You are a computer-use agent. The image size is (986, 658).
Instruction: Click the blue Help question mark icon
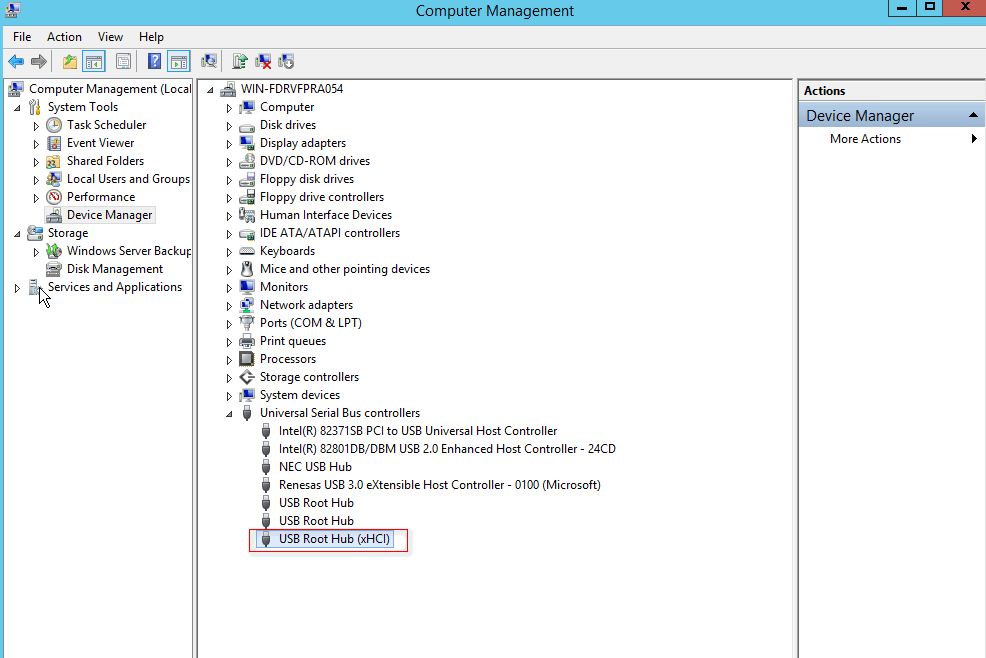(x=154, y=62)
